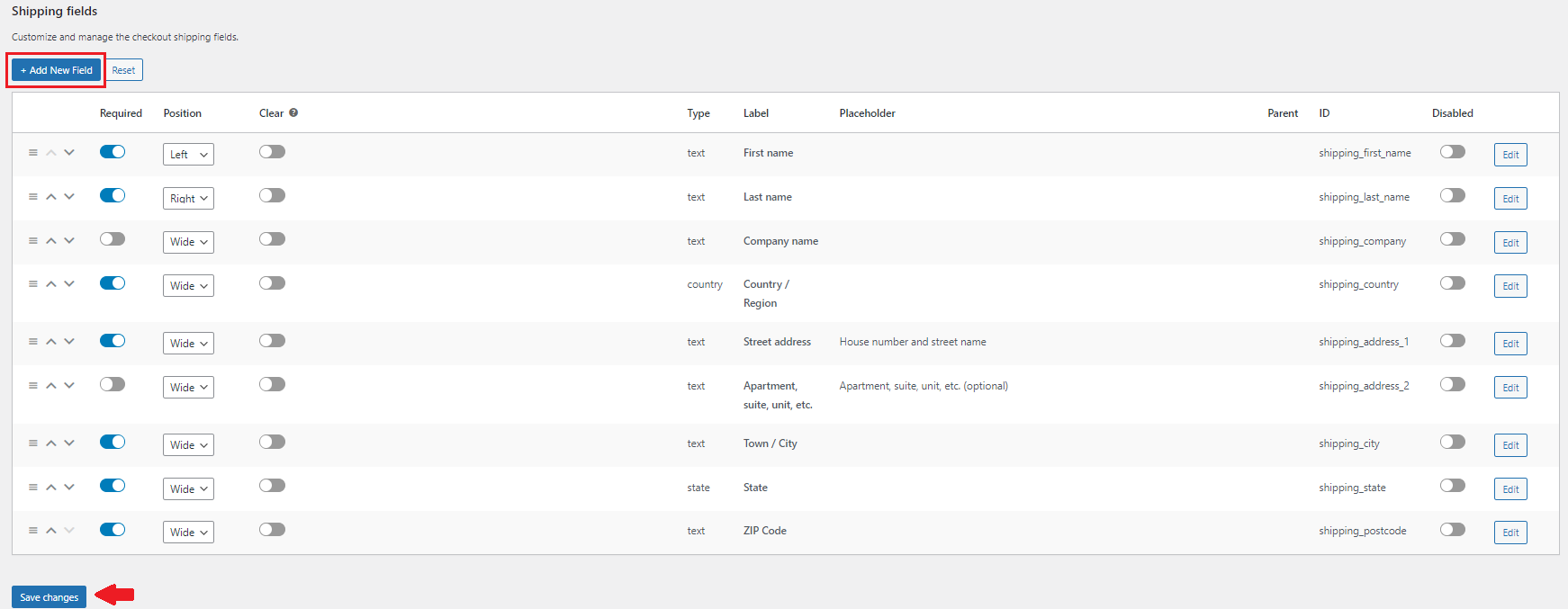Click the Clear column help question icon
This screenshot has height=609, width=1568.
pos(293,113)
